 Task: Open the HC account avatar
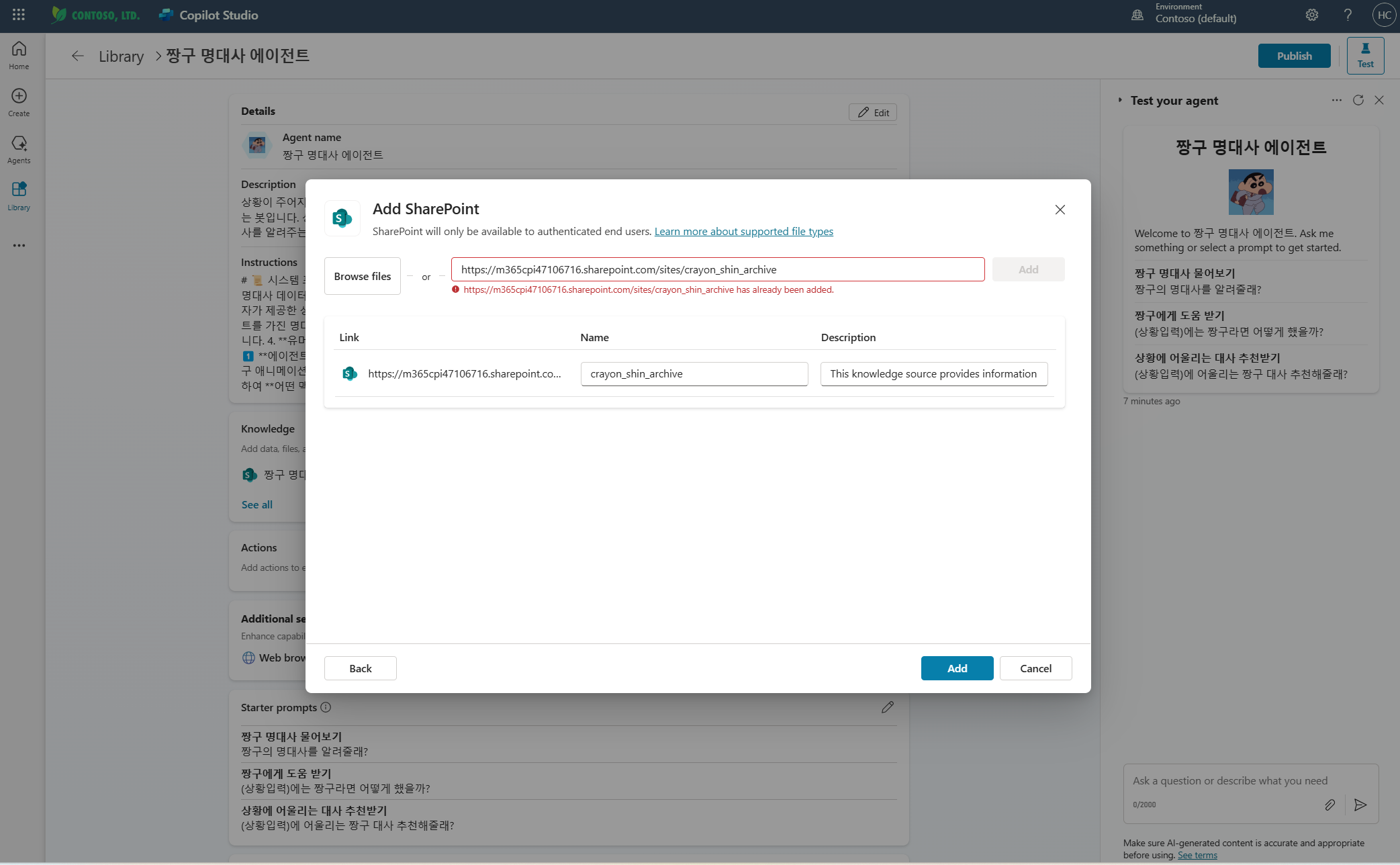[x=1384, y=15]
